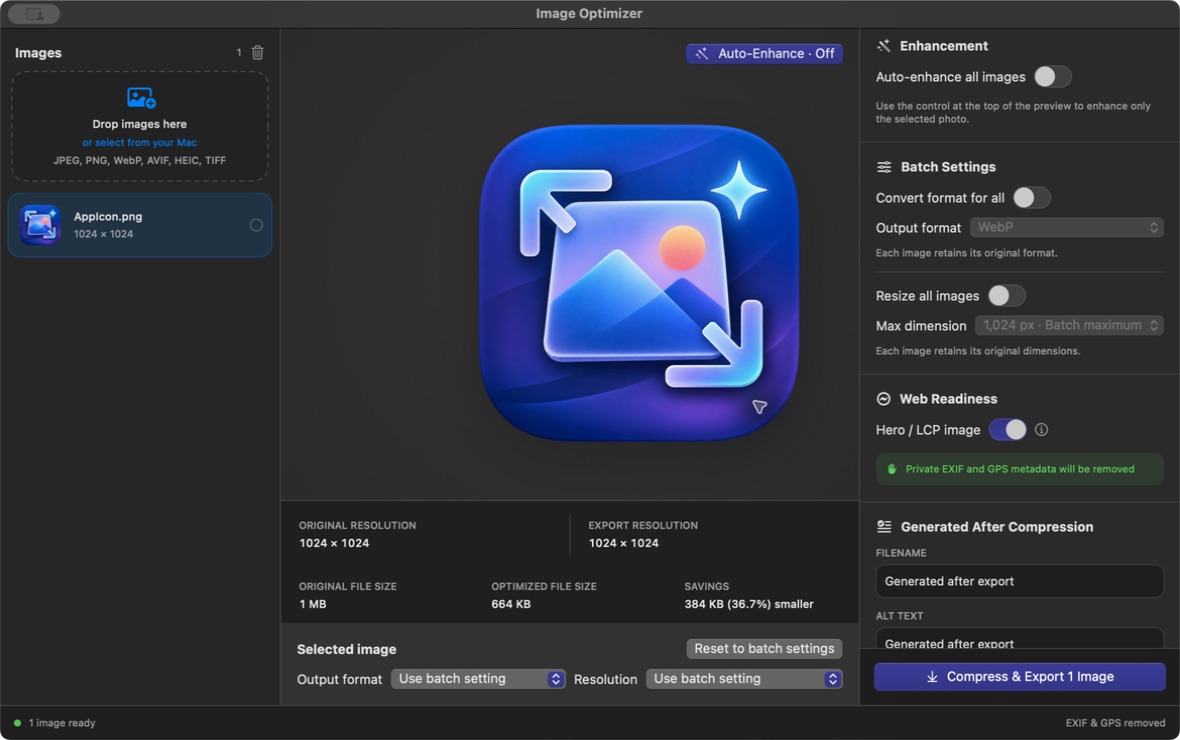Screen dimensions: 1180x740
Task: Click the Auto-Enhance · Off button
Action: (x=764, y=53)
